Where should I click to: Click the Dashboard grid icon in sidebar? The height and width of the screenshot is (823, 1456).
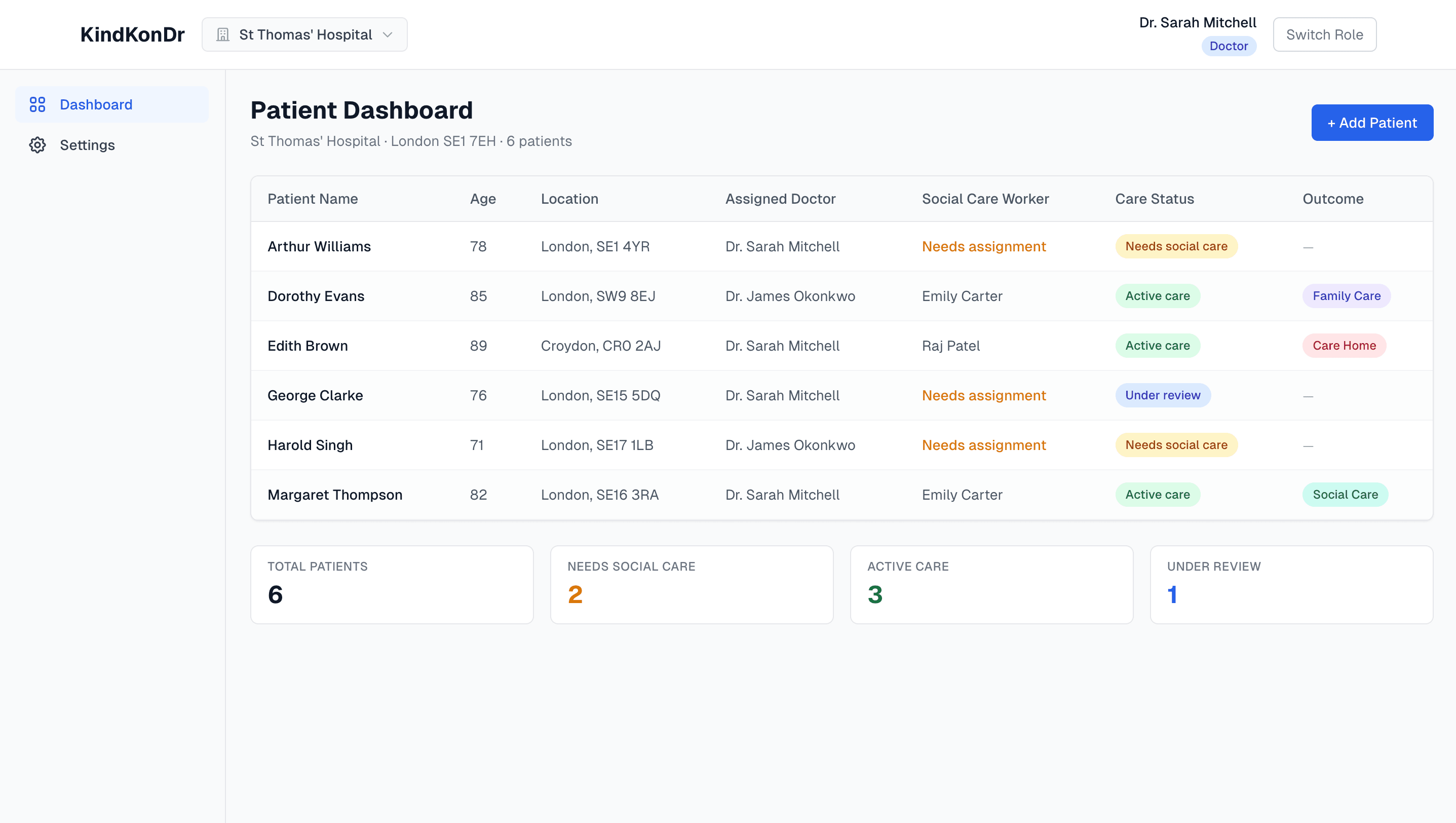(x=37, y=104)
